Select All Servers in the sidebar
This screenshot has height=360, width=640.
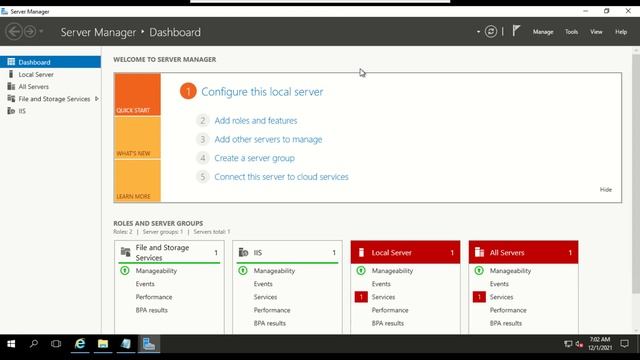50,87
